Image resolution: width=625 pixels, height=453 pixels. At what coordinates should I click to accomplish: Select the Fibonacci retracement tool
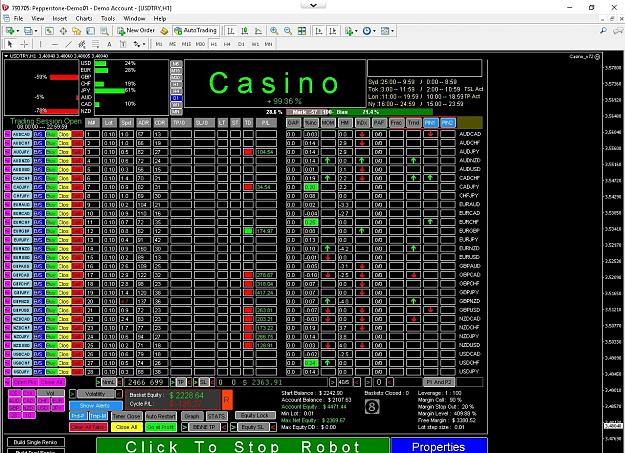(x=96, y=44)
